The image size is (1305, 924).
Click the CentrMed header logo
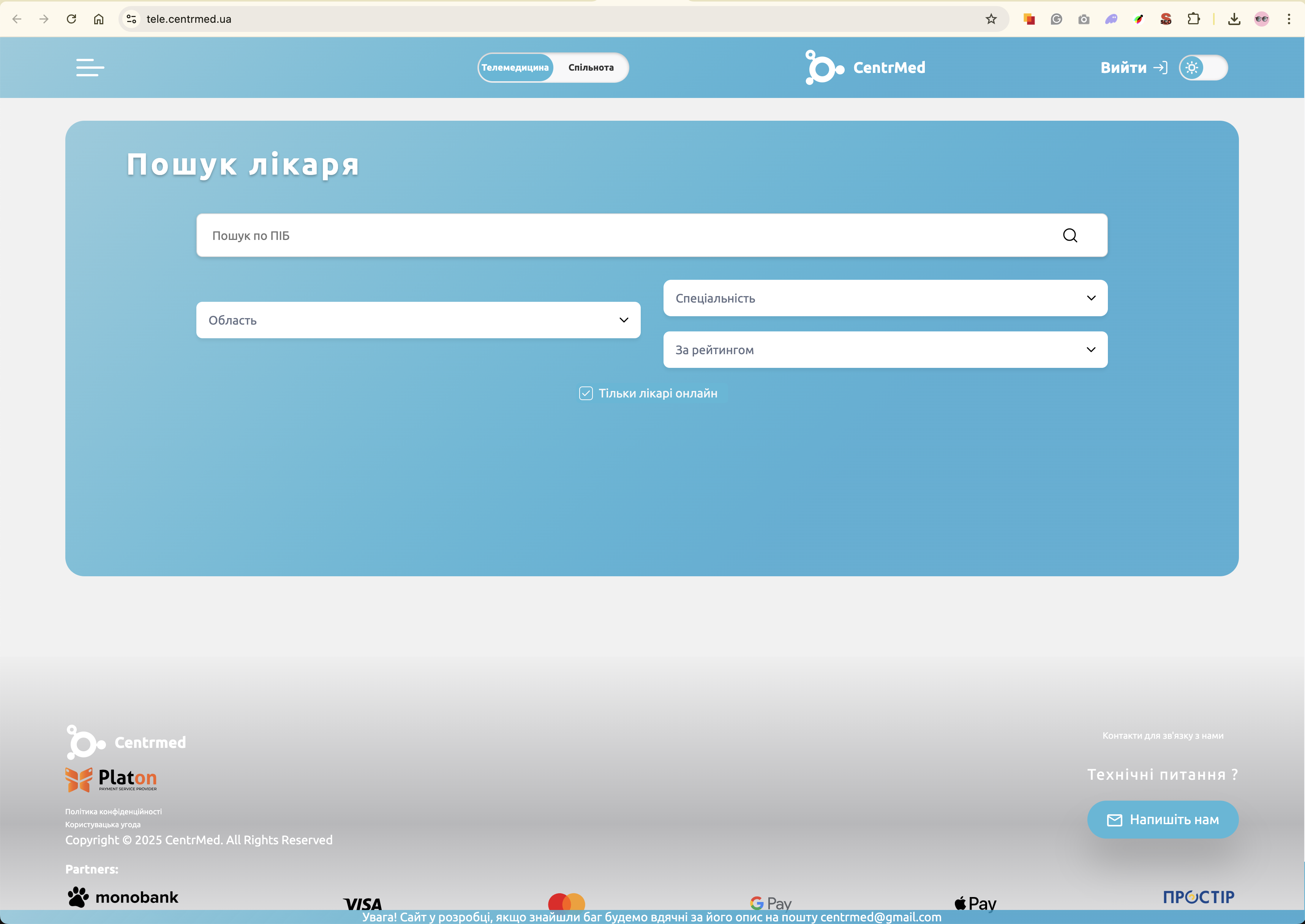point(865,67)
